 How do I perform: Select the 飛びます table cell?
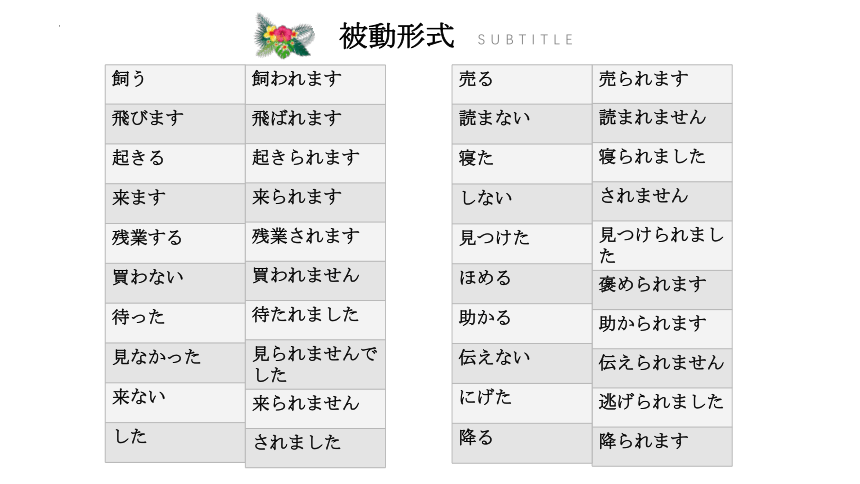pyautogui.click(x=175, y=124)
